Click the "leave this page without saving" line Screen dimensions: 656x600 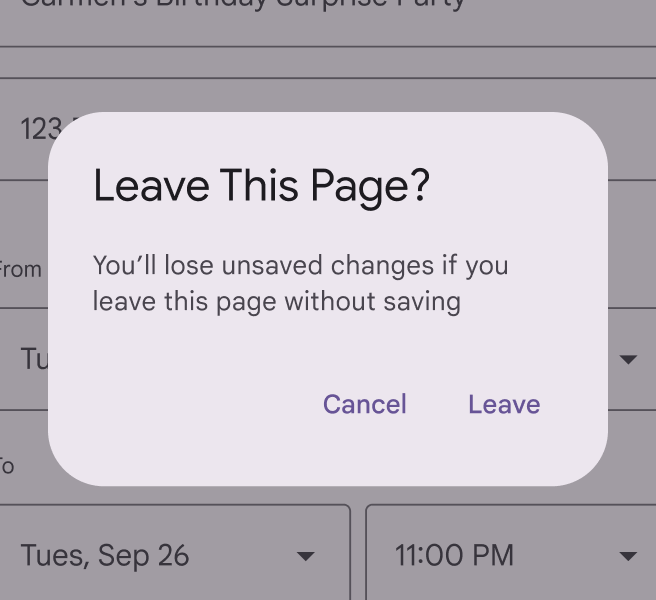click(x=276, y=301)
